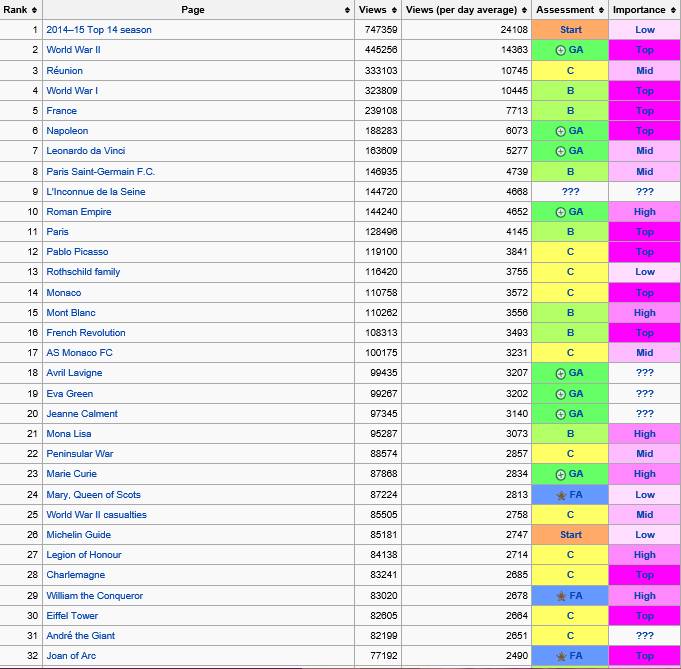This screenshot has height=669, width=681.
Task: Click C assessment in Réunion row
Action: pos(570,71)
